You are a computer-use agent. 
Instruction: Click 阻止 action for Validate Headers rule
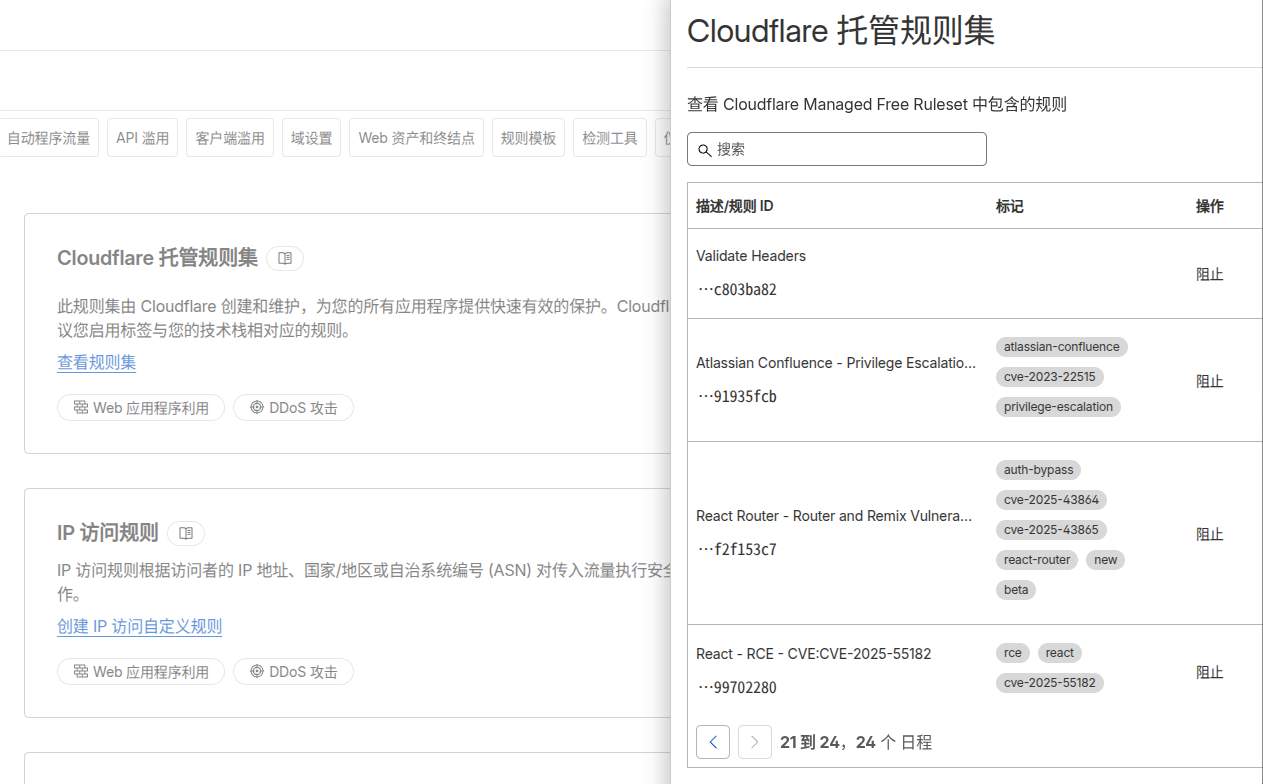pyautogui.click(x=1209, y=274)
